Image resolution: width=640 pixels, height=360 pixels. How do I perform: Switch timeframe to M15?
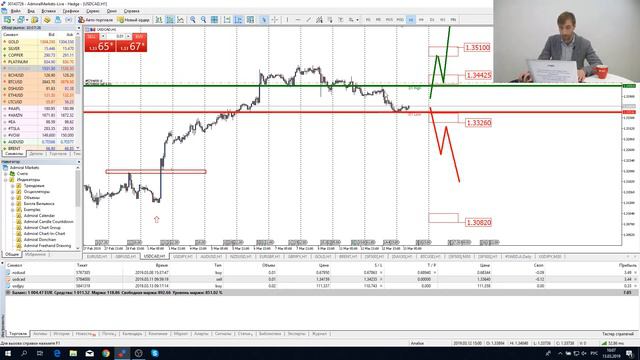(389, 20)
